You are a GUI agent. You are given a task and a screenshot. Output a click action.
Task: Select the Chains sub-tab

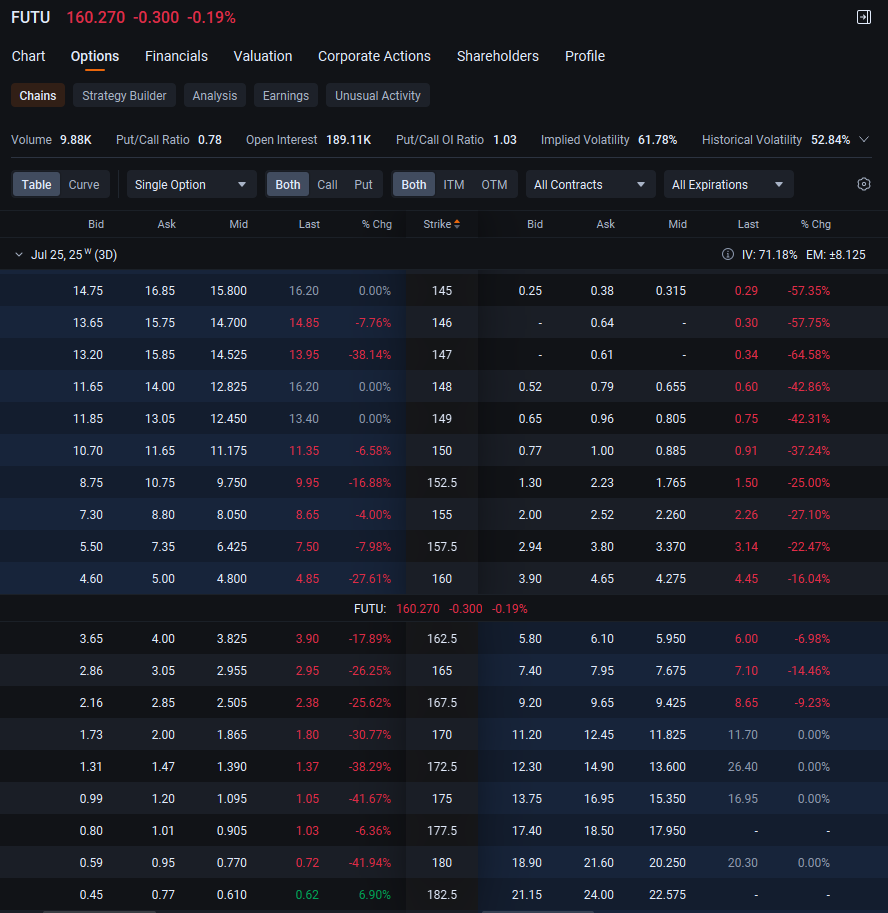[38, 95]
